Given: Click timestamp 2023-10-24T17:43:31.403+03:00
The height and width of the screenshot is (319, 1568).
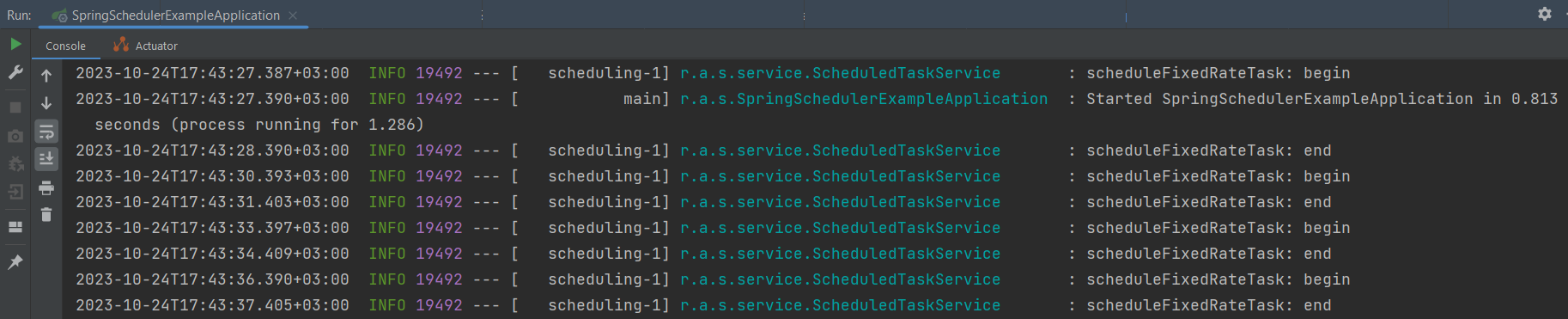Looking at the screenshot, I should [212, 202].
